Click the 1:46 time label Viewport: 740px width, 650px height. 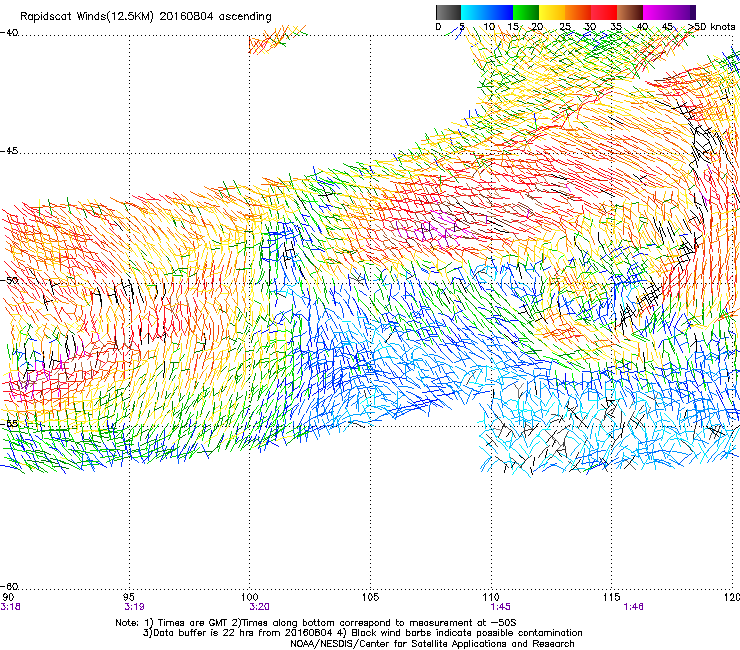click(633, 607)
